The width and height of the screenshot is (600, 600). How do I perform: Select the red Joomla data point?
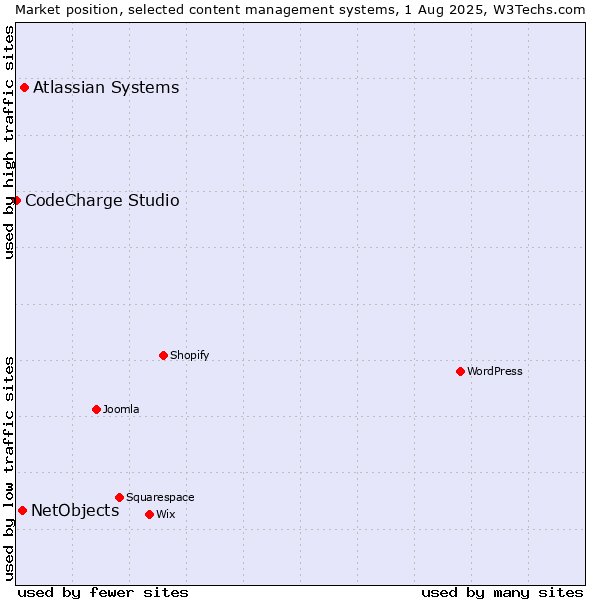[96, 409]
